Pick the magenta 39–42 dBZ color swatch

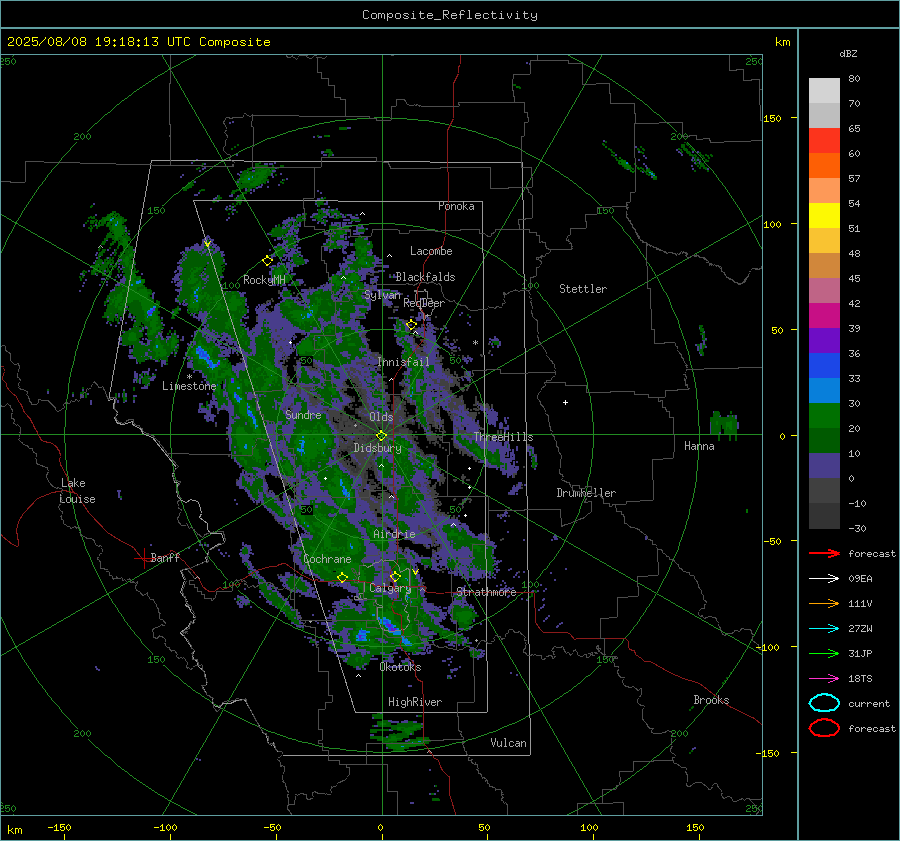(824, 315)
